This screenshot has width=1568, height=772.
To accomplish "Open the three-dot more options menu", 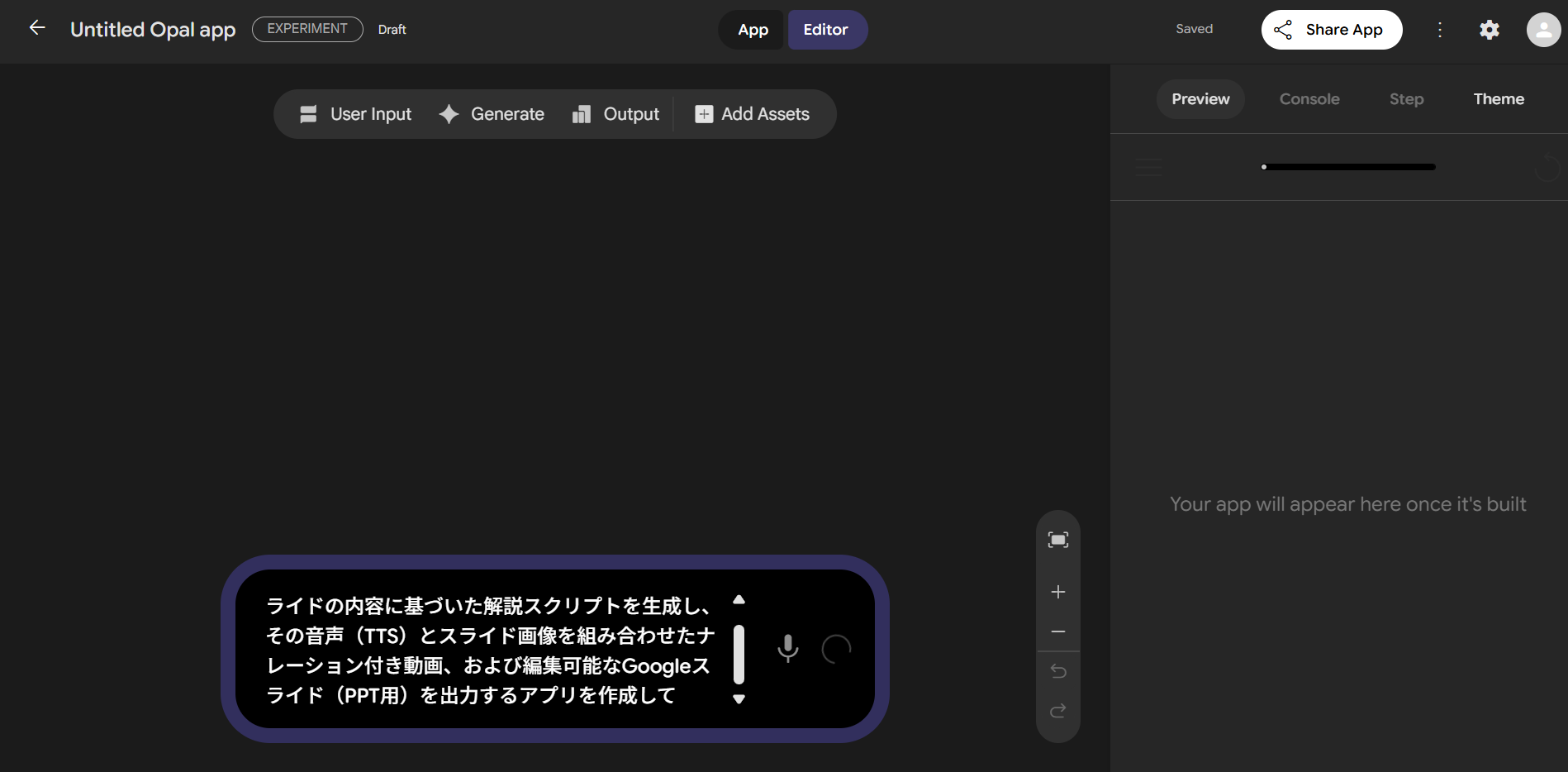I will coord(1440,30).
